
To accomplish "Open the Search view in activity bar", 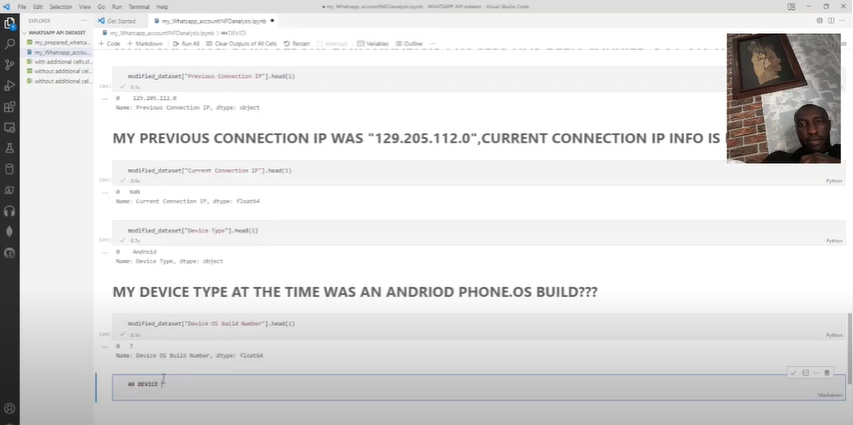I will pyautogui.click(x=10, y=44).
